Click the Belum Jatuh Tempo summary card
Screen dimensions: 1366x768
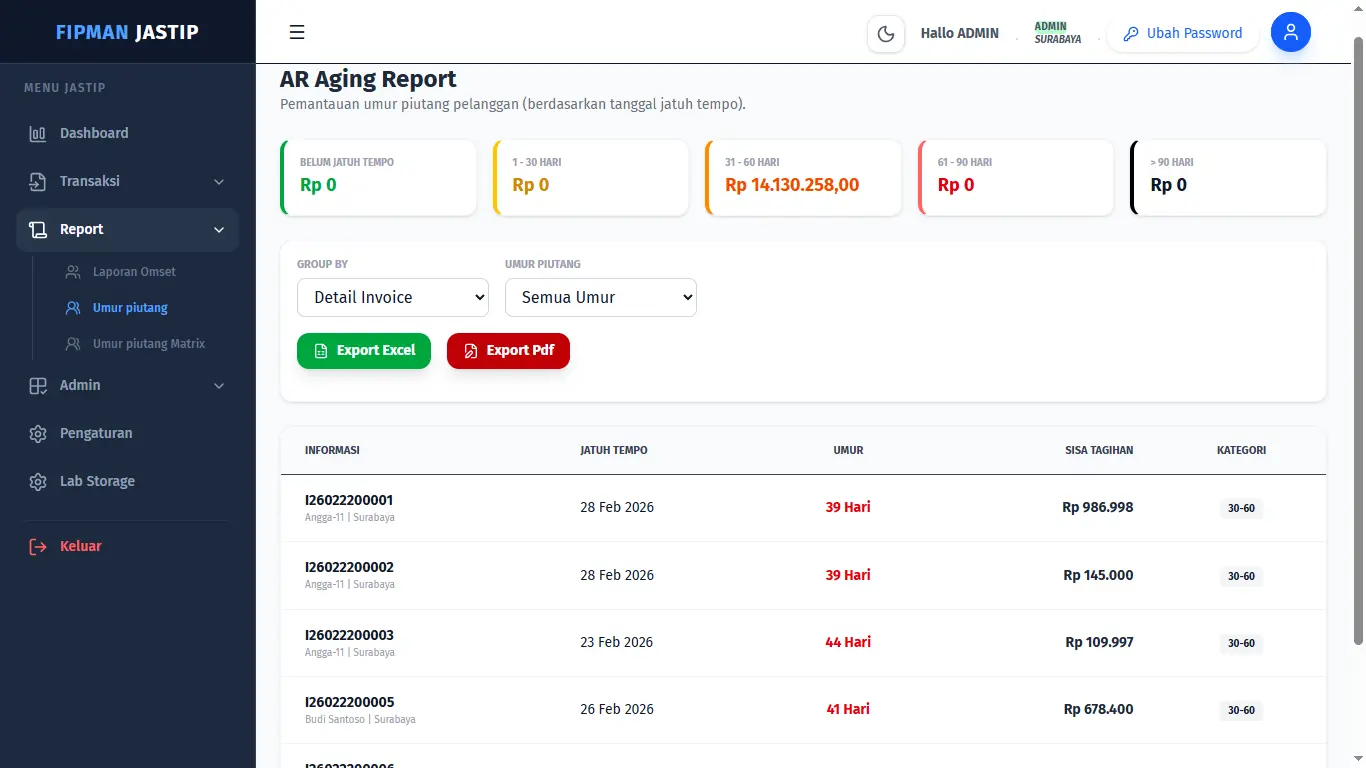point(378,178)
